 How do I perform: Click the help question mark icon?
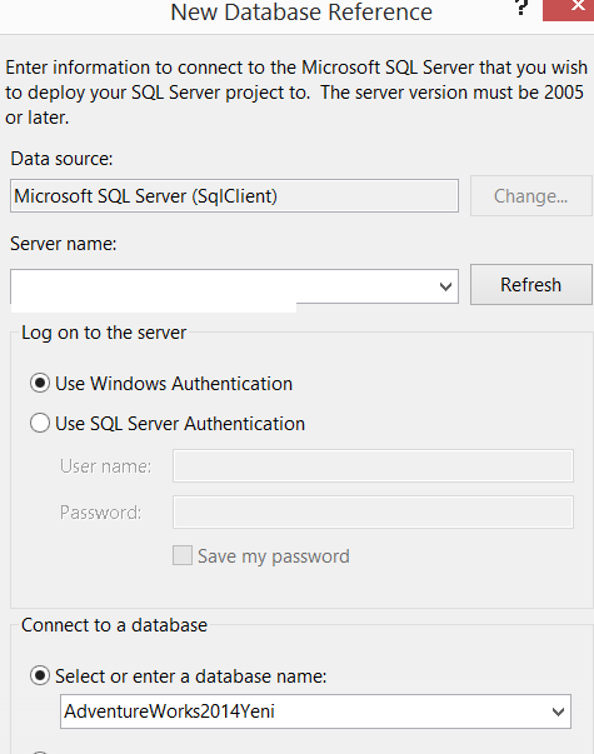521,7
